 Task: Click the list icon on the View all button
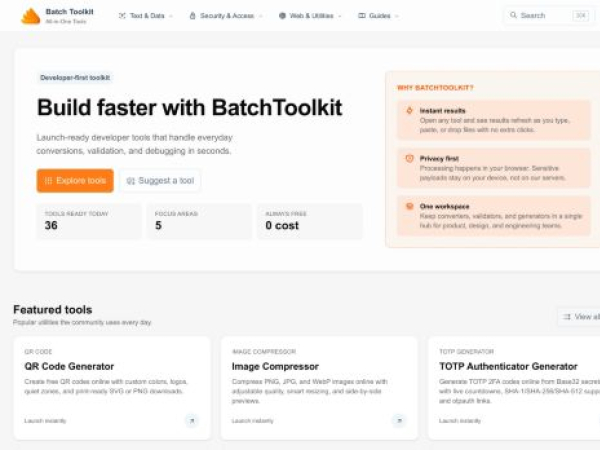(x=567, y=317)
